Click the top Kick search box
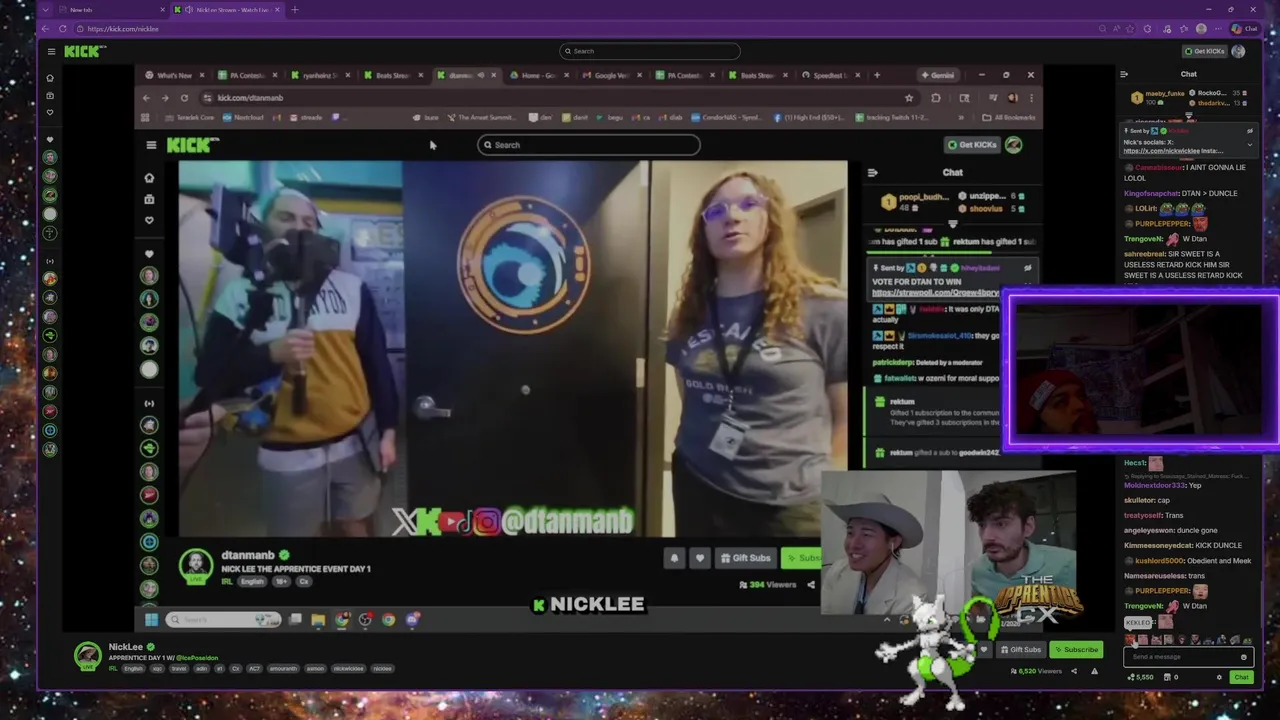Image resolution: width=1280 pixels, height=720 pixels. click(650, 51)
